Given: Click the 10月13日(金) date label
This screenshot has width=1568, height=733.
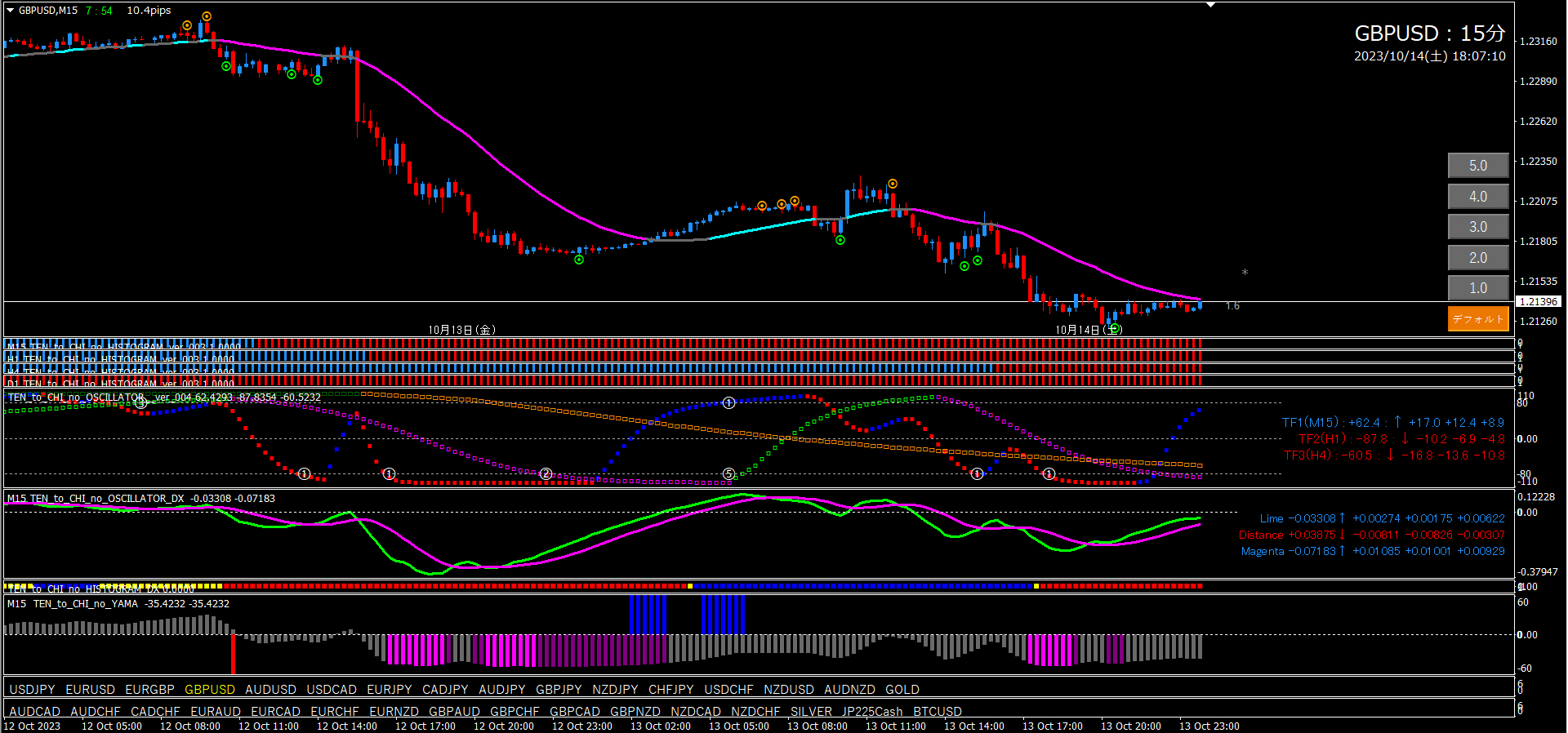Looking at the screenshot, I should [462, 330].
